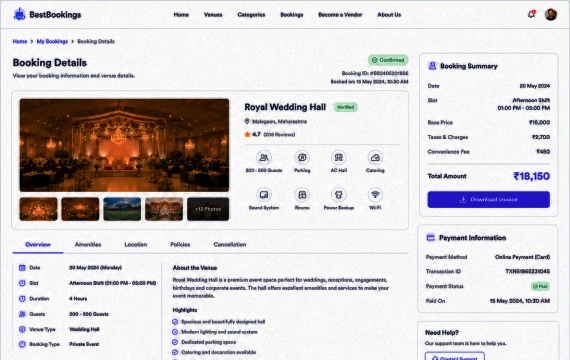Click the location pin icon near Malegaon
This screenshot has height=360, width=570.
pyautogui.click(x=247, y=121)
